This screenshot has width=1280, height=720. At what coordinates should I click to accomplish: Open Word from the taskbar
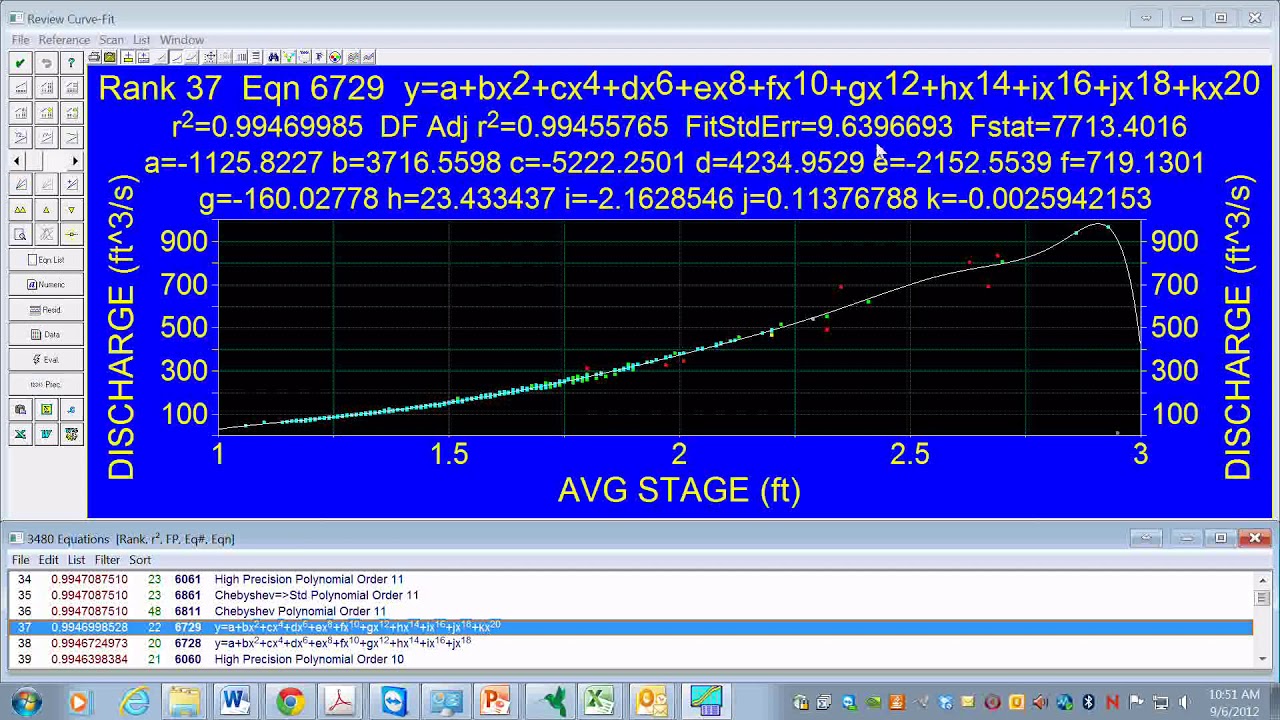tap(236, 701)
